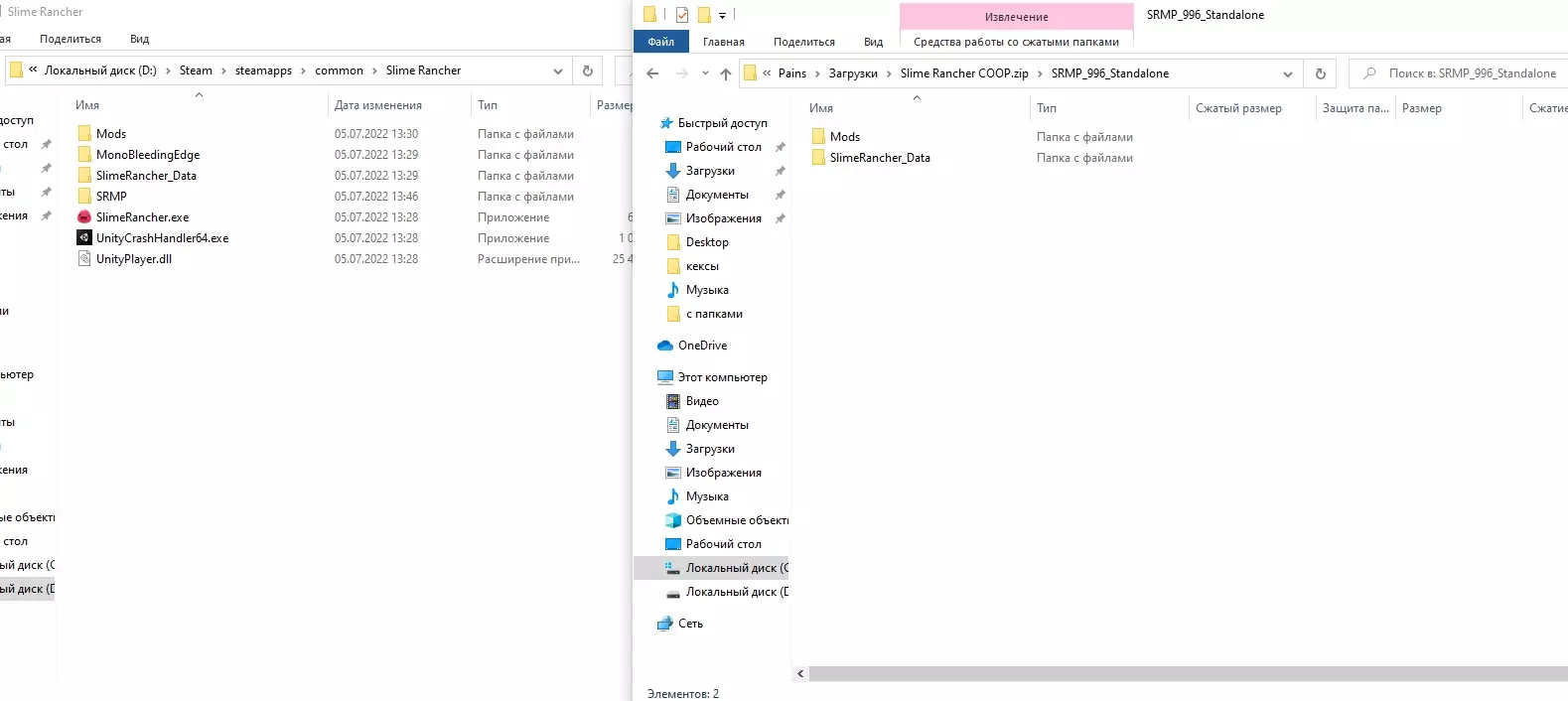Open OneDrive in navigation pane

(x=702, y=346)
